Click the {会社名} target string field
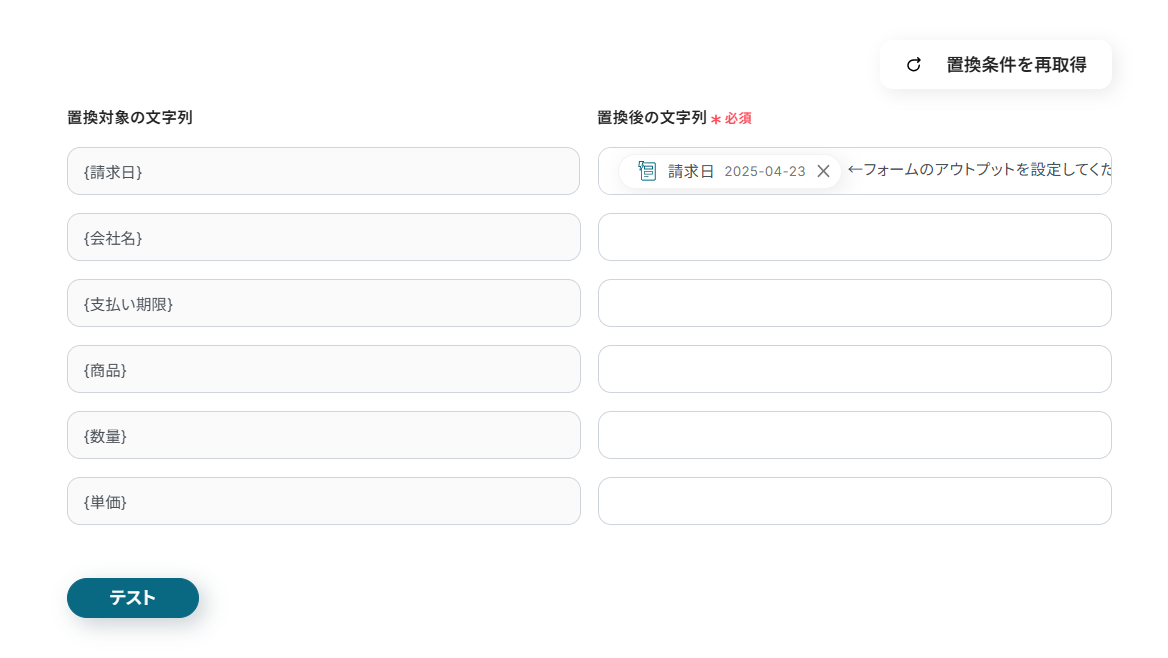 tap(323, 237)
